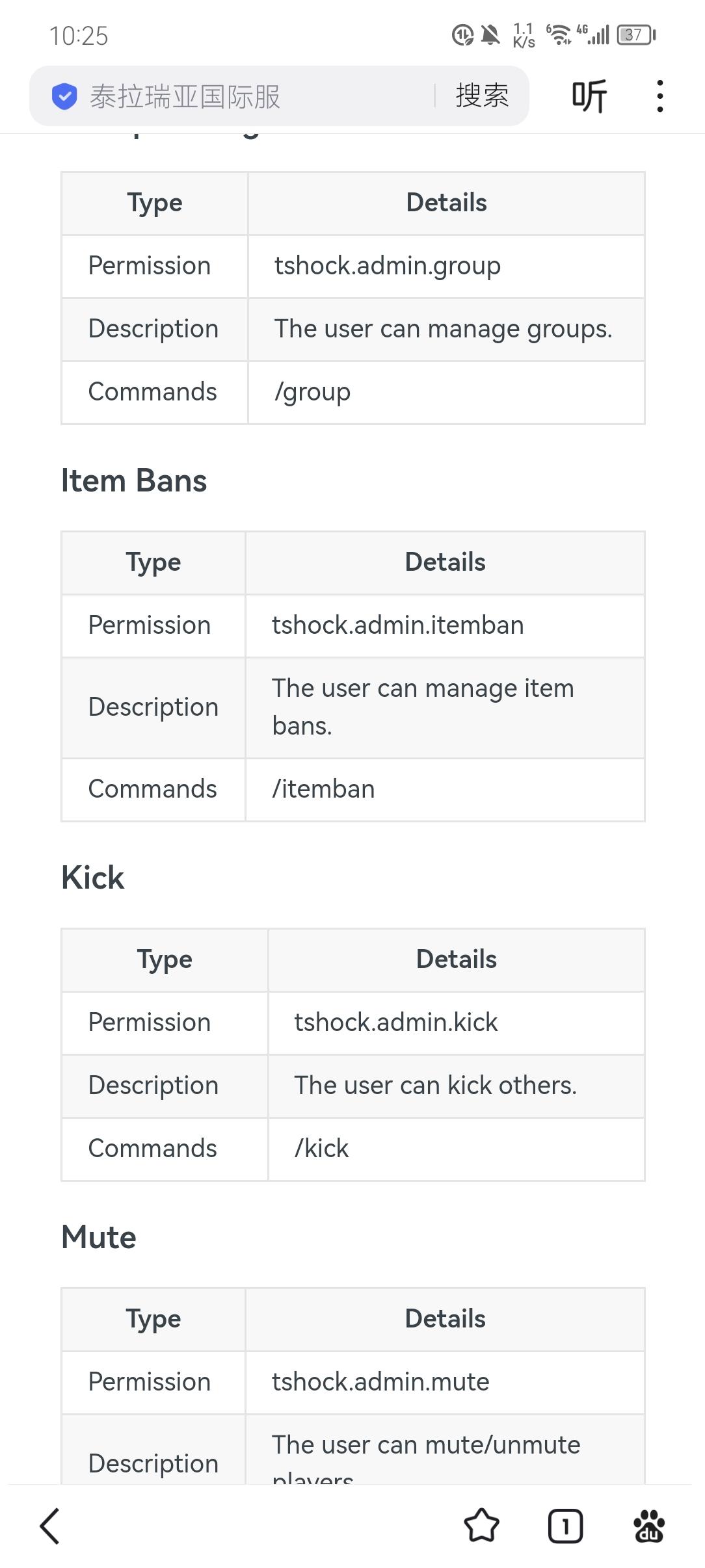This screenshot has height=1568, width=705.
Task: Select the tshock.admin.itemban permission text
Action: pyautogui.click(x=398, y=625)
